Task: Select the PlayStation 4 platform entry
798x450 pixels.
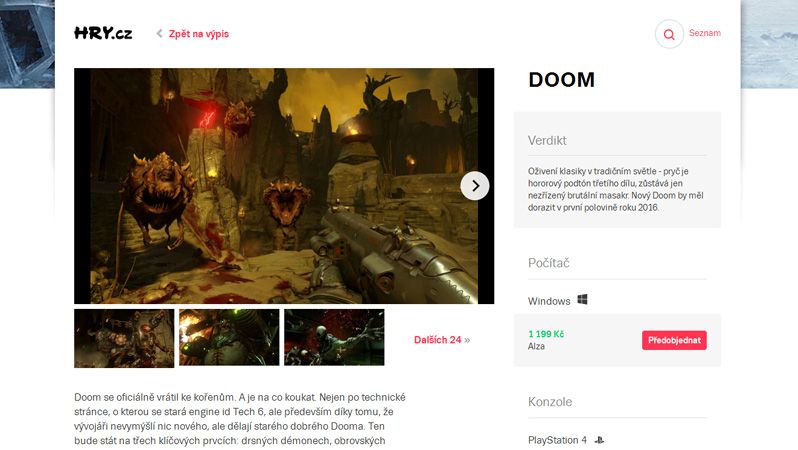Action: point(557,440)
